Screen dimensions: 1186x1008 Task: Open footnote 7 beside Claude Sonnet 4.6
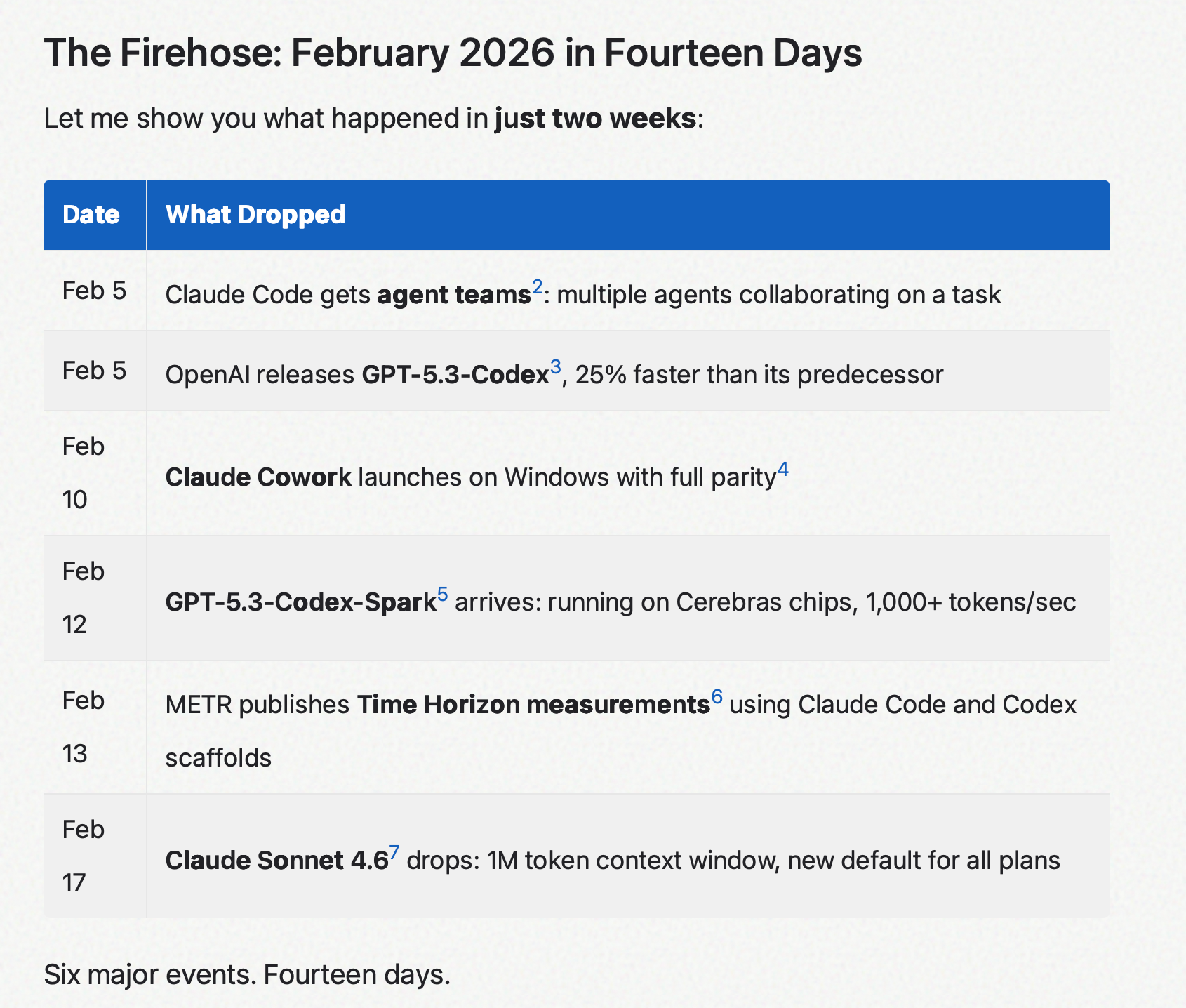(394, 853)
